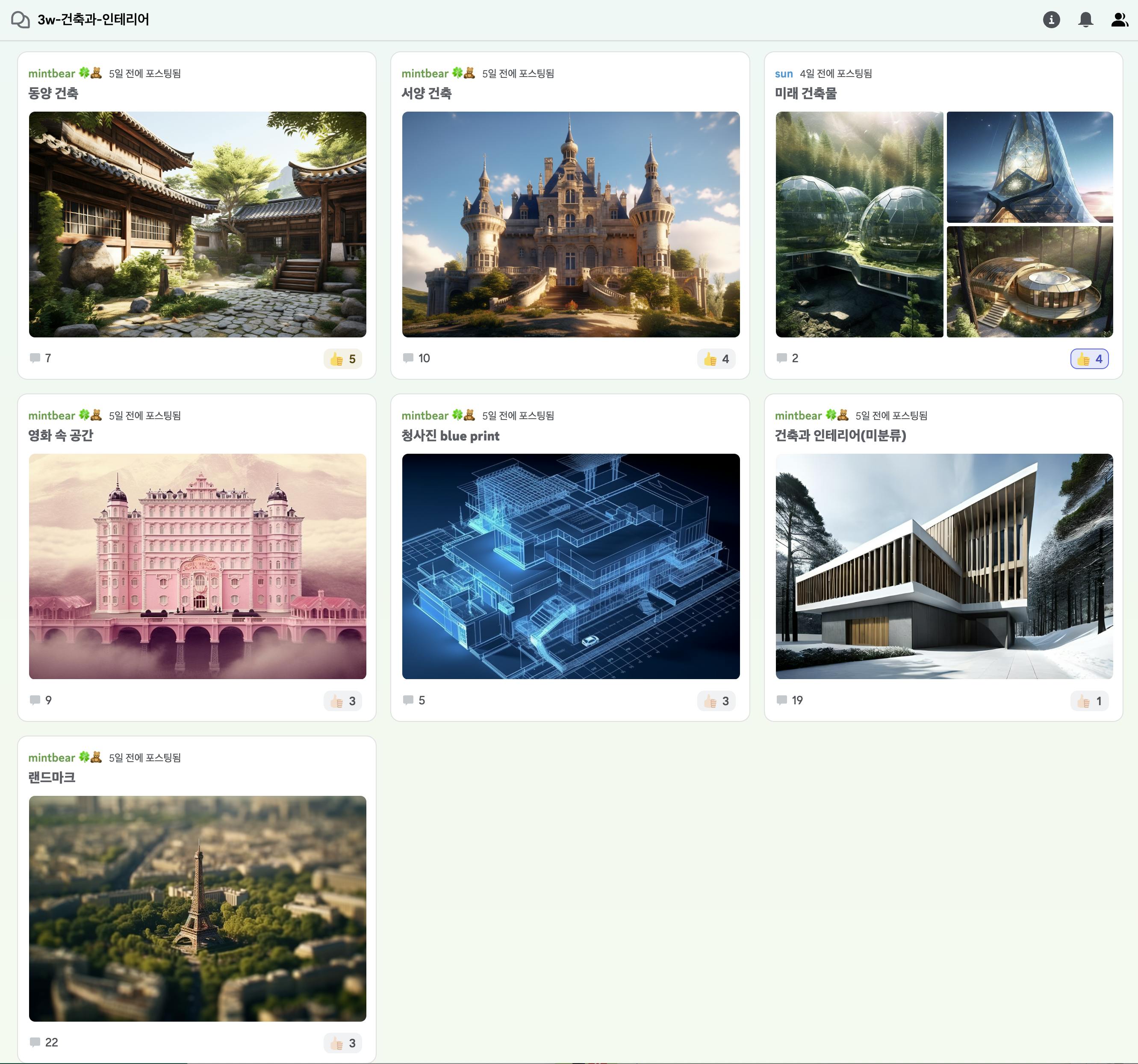Click comment icon on 건축과 인테리어(미분류) post
This screenshot has height=1064, width=1138.
point(781,700)
